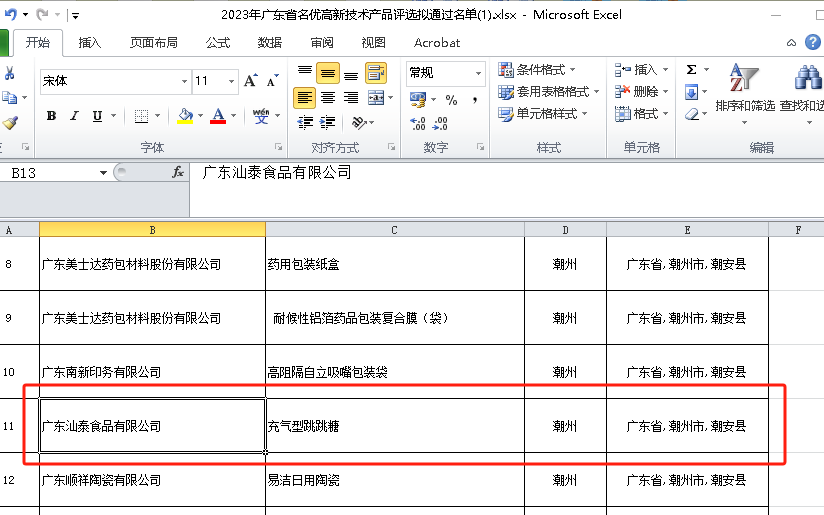Open the 公式 ribbon tab

[x=218, y=43]
